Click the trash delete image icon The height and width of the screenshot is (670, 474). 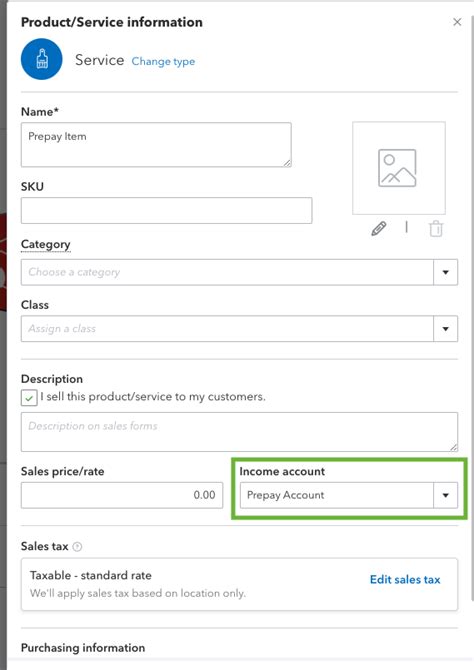point(436,229)
